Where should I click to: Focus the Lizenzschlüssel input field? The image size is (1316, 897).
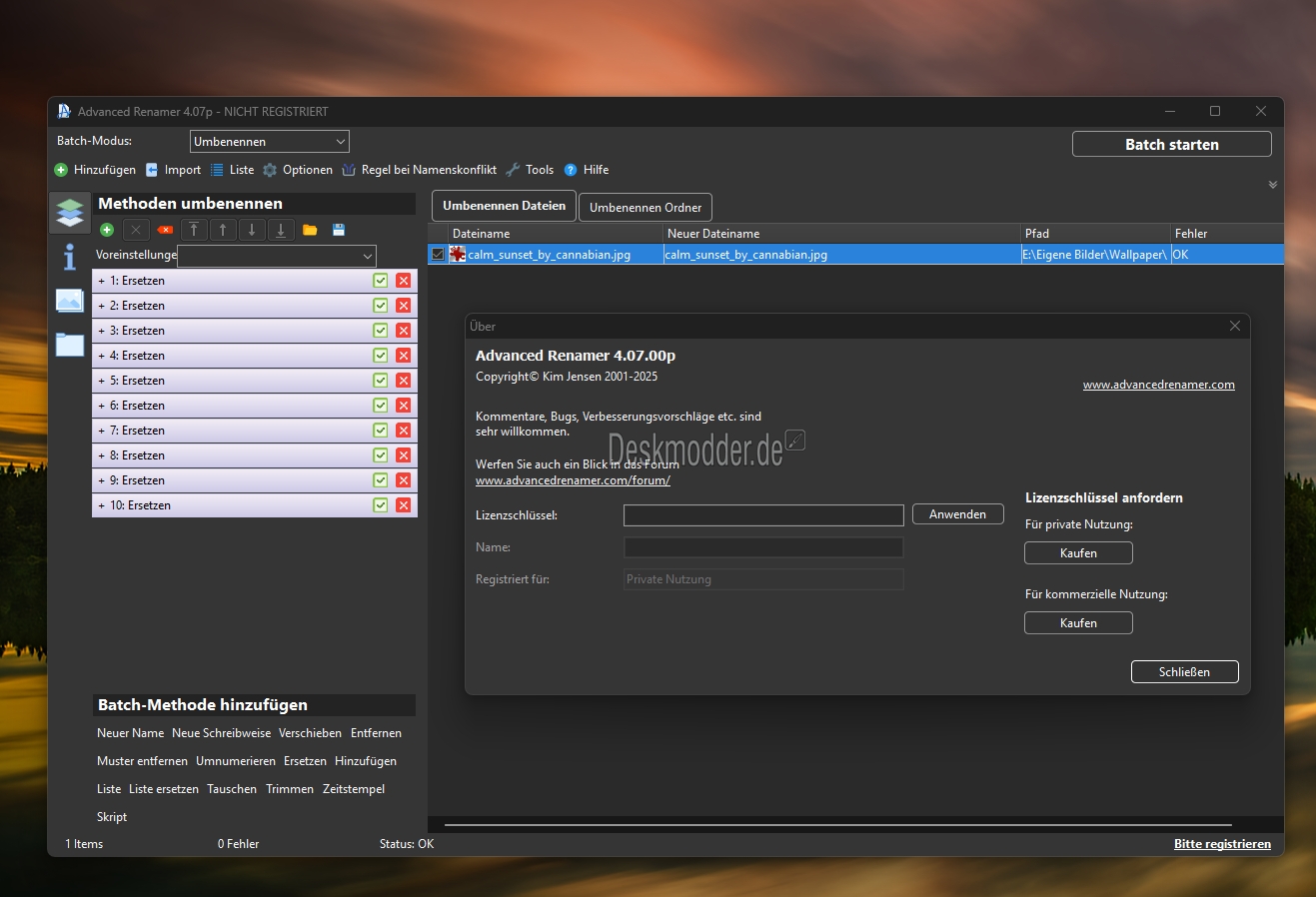click(763, 515)
